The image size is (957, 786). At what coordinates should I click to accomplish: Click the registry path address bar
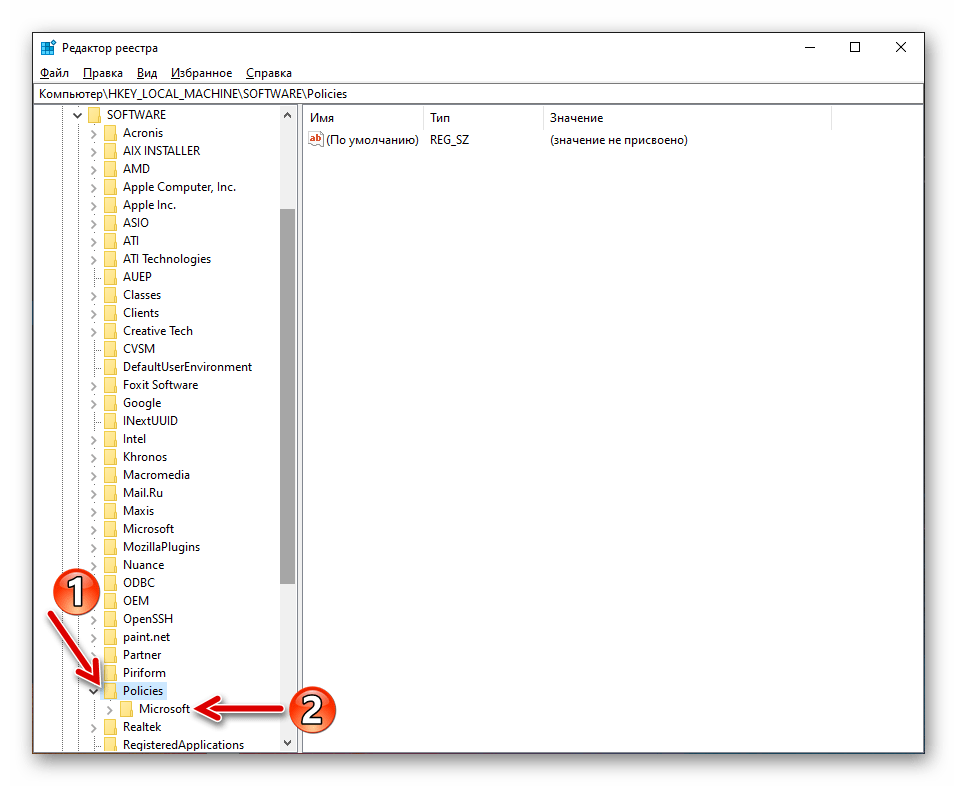(x=478, y=94)
